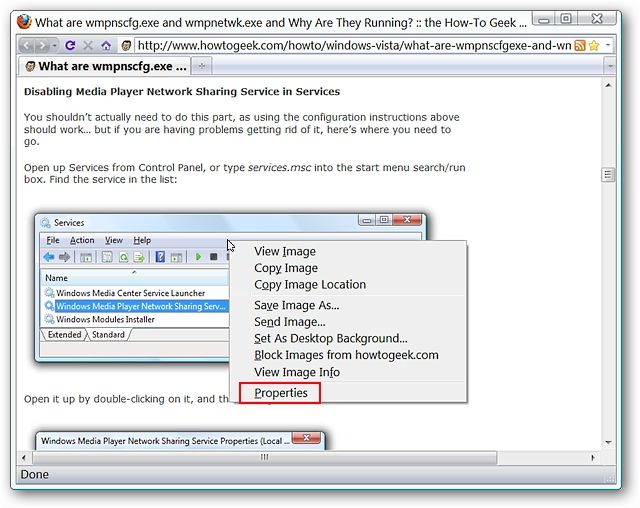Click black Stop Service square icon

click(x=213, y=257)
